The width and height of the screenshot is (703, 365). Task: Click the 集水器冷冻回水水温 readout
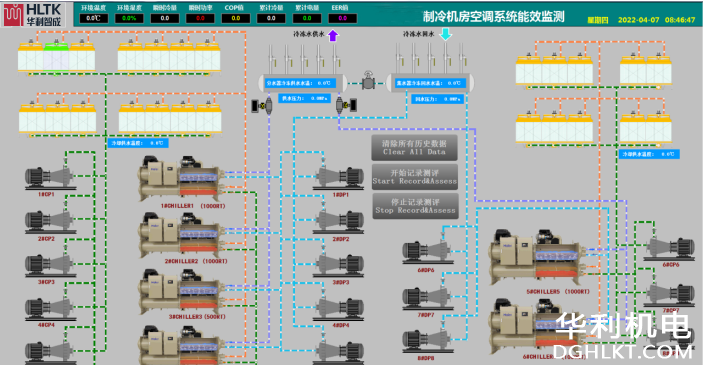pyautogui.click(x=430, y=83)
